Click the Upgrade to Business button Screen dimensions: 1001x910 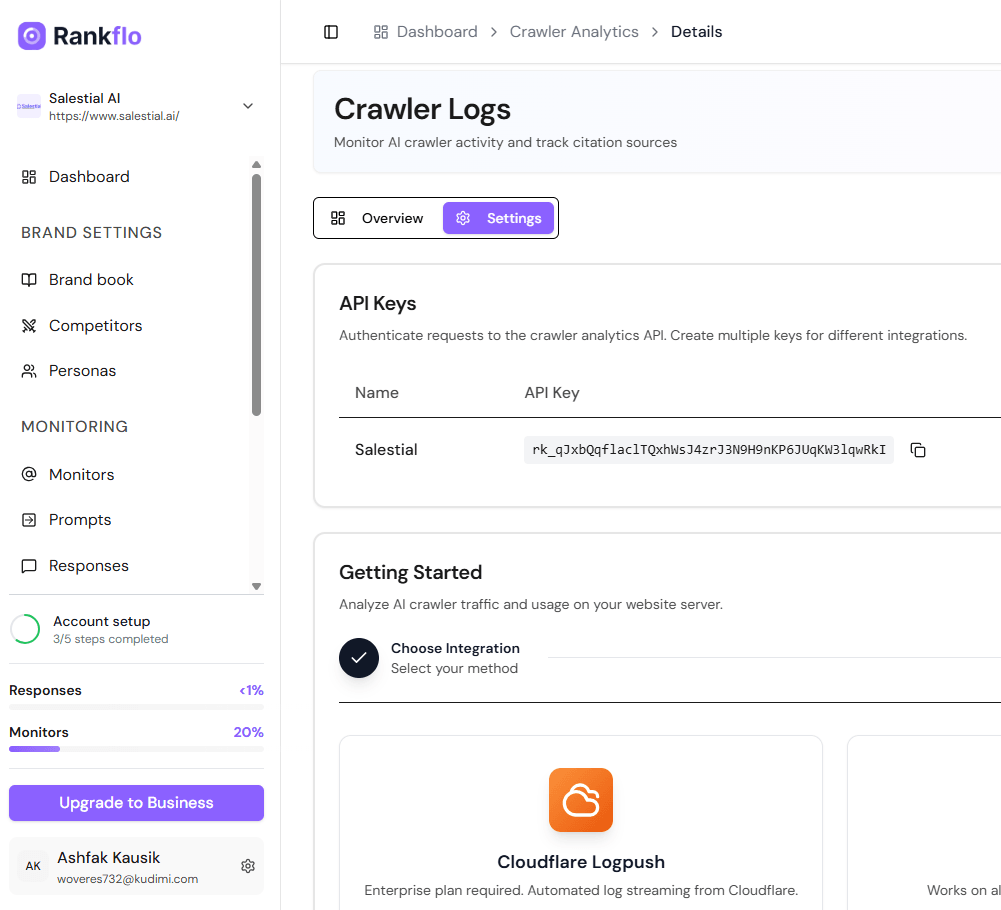(136, 802)
